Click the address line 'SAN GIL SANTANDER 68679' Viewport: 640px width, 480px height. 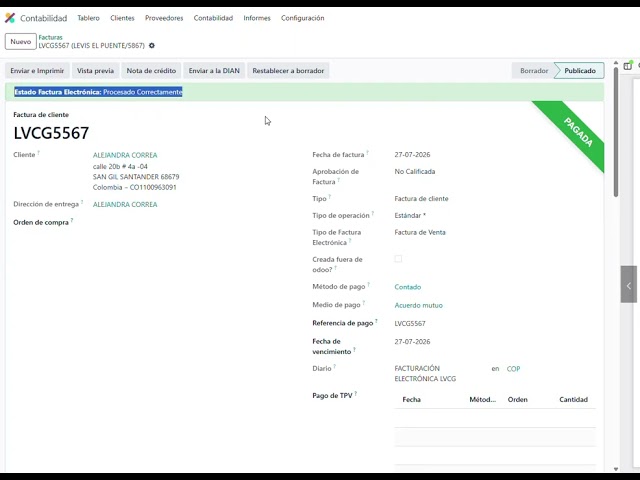coord(136,177)
